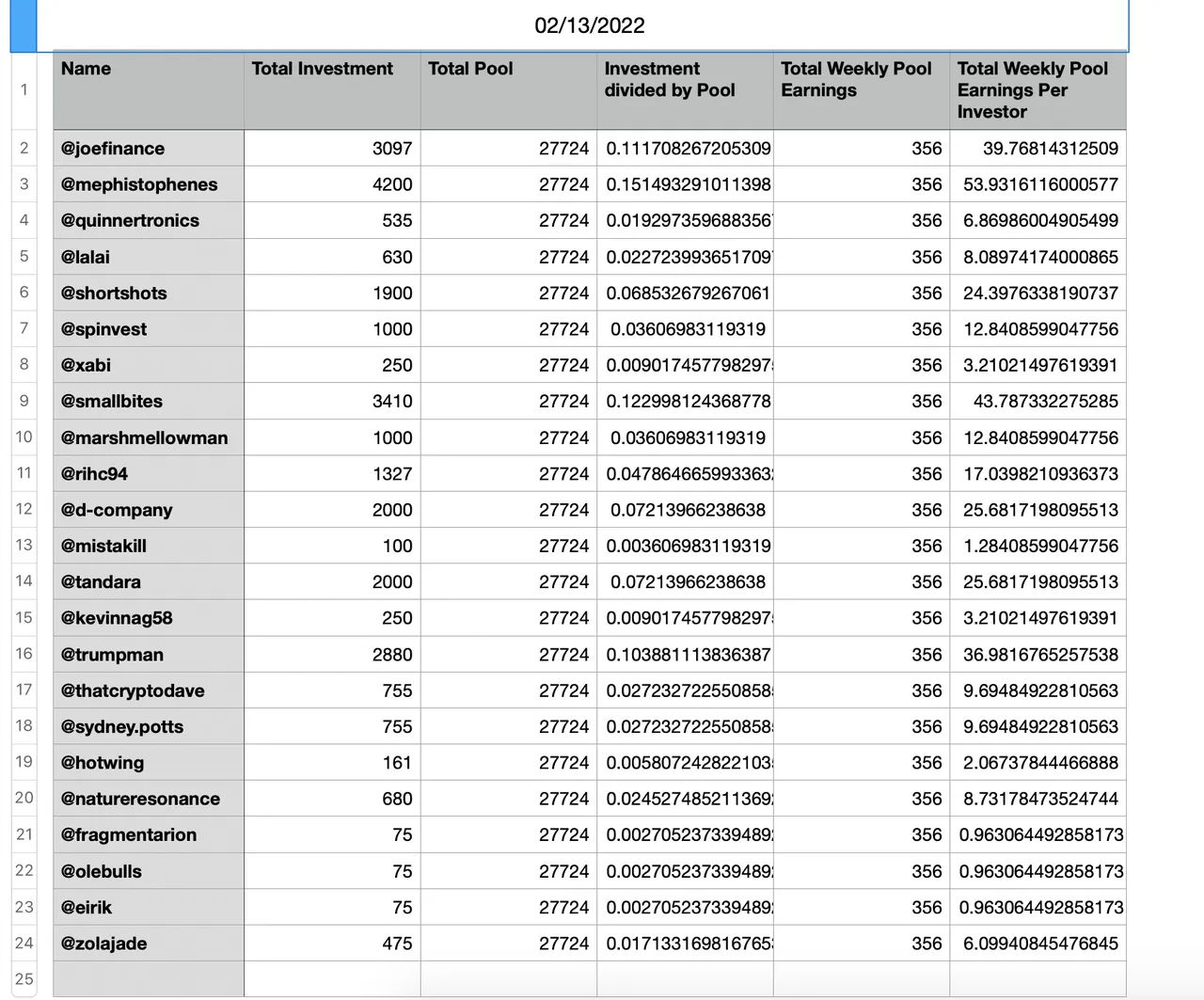Image resolution: width=1204 pixels, height=1000 pixels.
Task: Click earnings value 39.76814312509
Action: click(x=1038, y=148)
